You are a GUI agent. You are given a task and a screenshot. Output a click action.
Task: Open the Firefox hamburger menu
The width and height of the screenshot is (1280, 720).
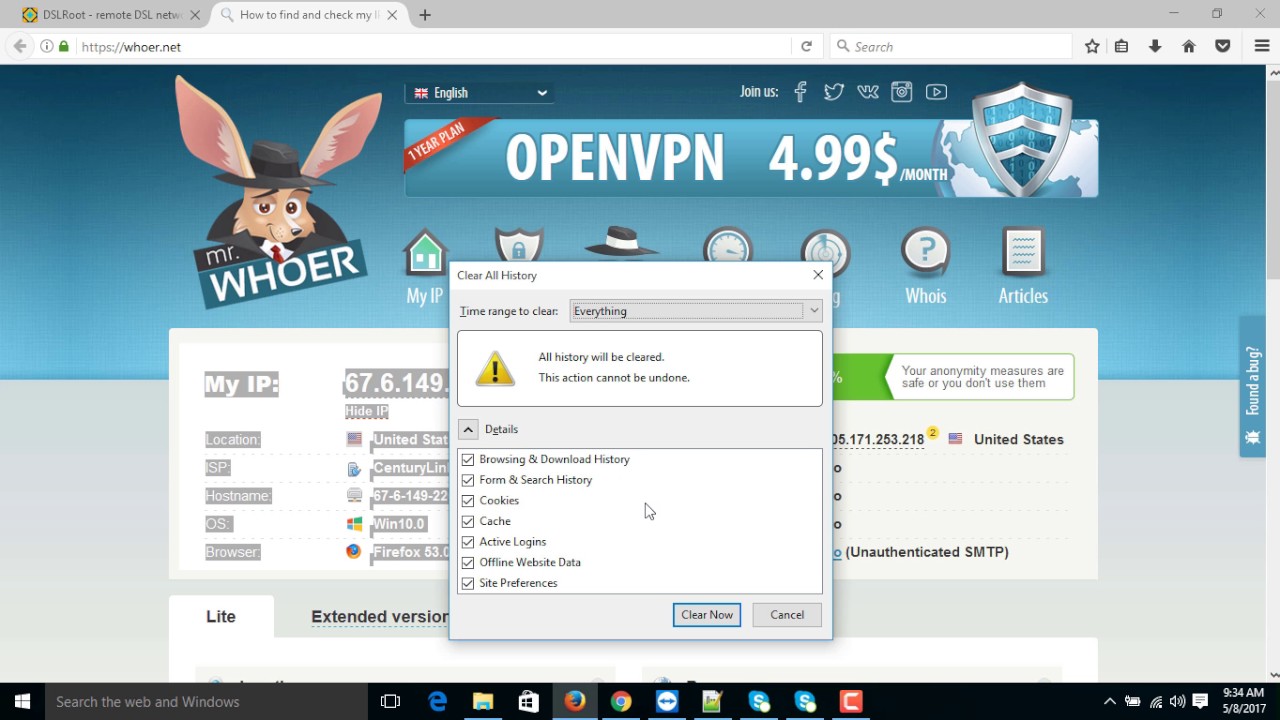[1262, 46]
